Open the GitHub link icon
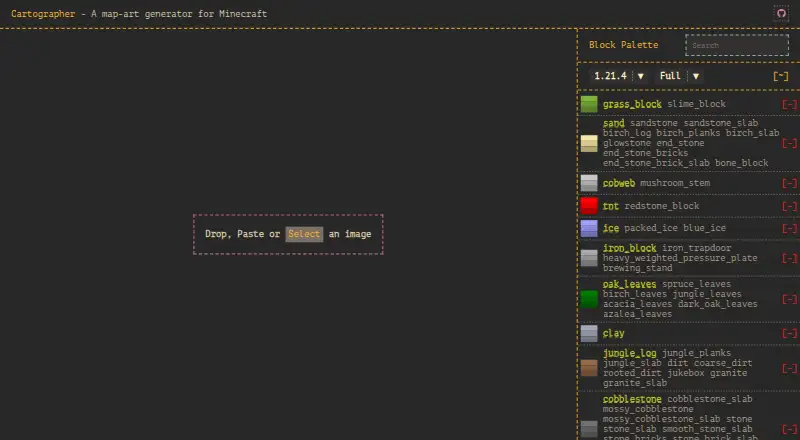Screen dimensions: 800x440 click(781, 14)
